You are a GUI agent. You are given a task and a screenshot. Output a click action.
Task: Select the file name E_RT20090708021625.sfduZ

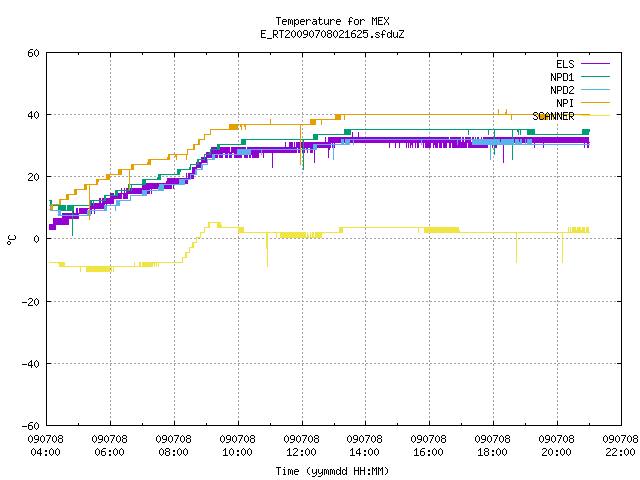click(x=332, y=34)
